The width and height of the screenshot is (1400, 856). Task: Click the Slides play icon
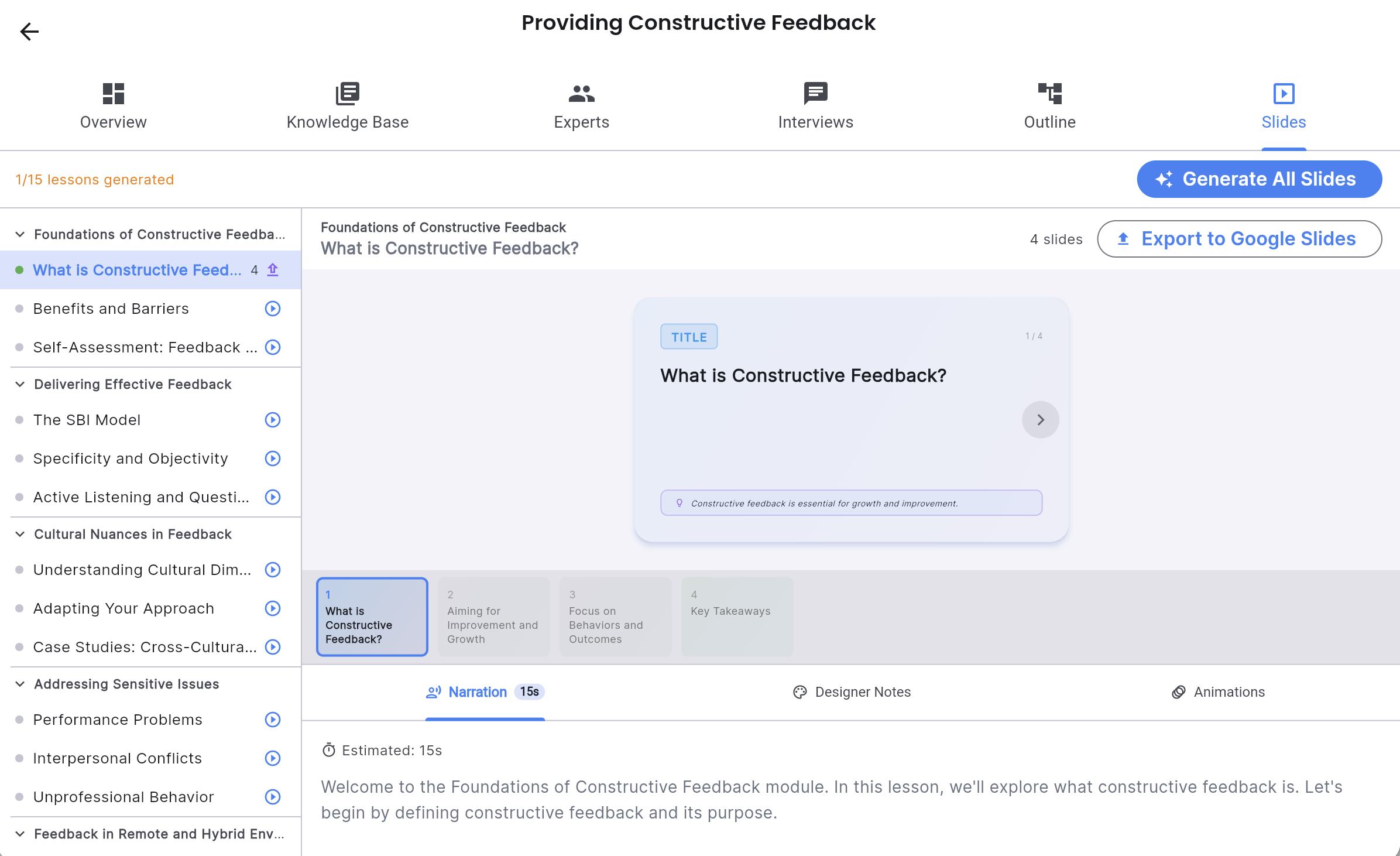(x=1284, y=94)
